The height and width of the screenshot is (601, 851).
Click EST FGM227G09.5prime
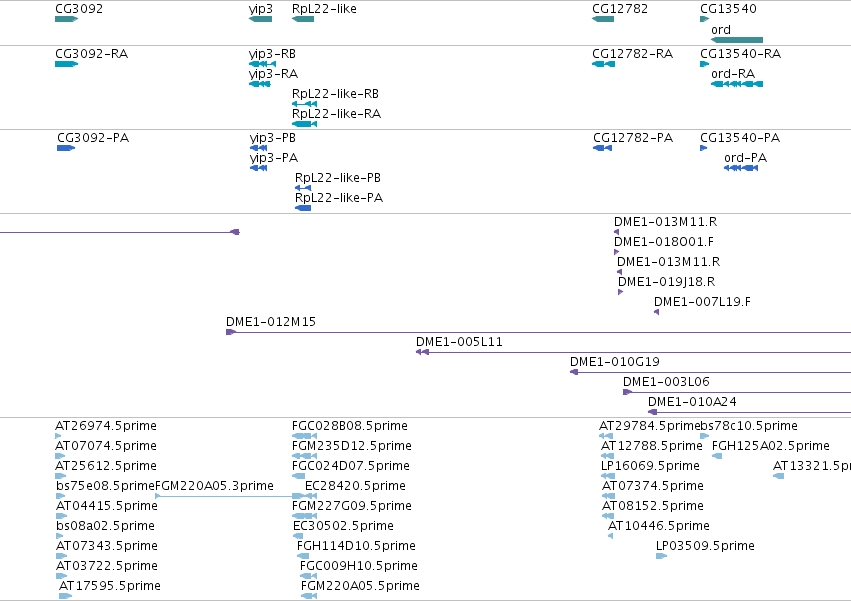click(x=304, y=516)
